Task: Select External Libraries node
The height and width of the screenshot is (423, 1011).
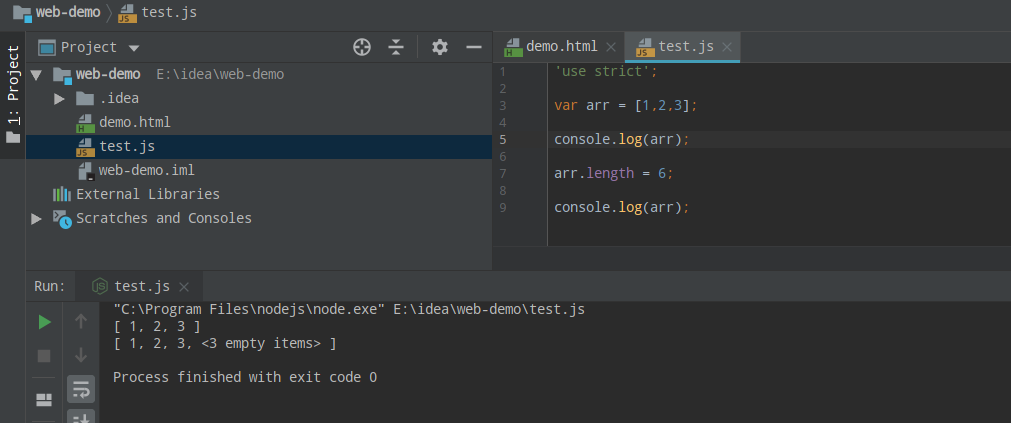Action: tap(148, 194)
